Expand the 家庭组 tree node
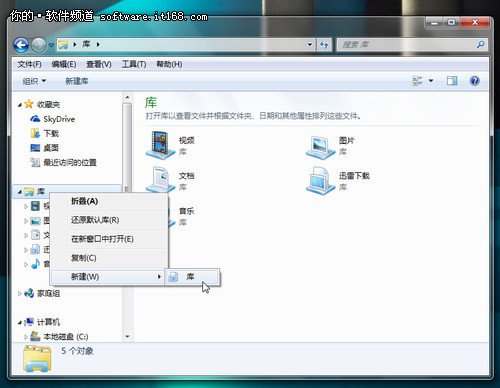Screen dimensions: 500x388 tap(20, 294)
